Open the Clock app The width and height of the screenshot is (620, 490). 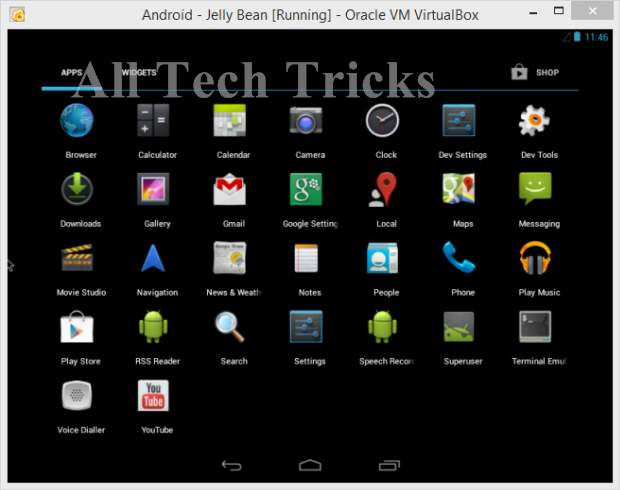(x=382, y=120)
